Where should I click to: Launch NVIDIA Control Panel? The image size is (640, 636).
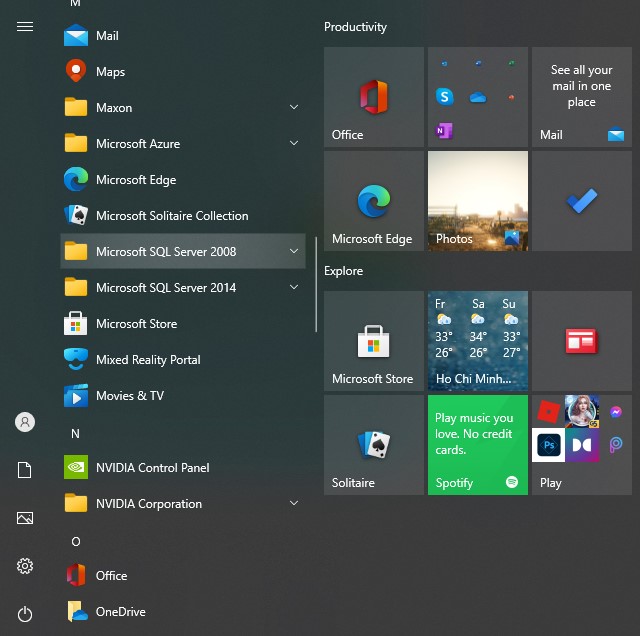pos(152,468)
